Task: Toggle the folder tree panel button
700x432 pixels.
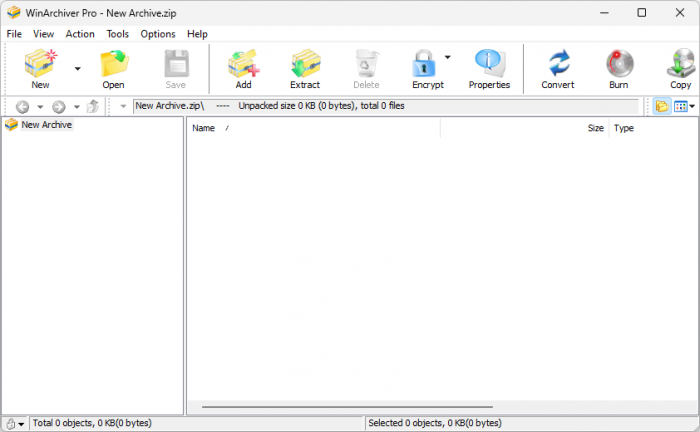Action: 661,106
